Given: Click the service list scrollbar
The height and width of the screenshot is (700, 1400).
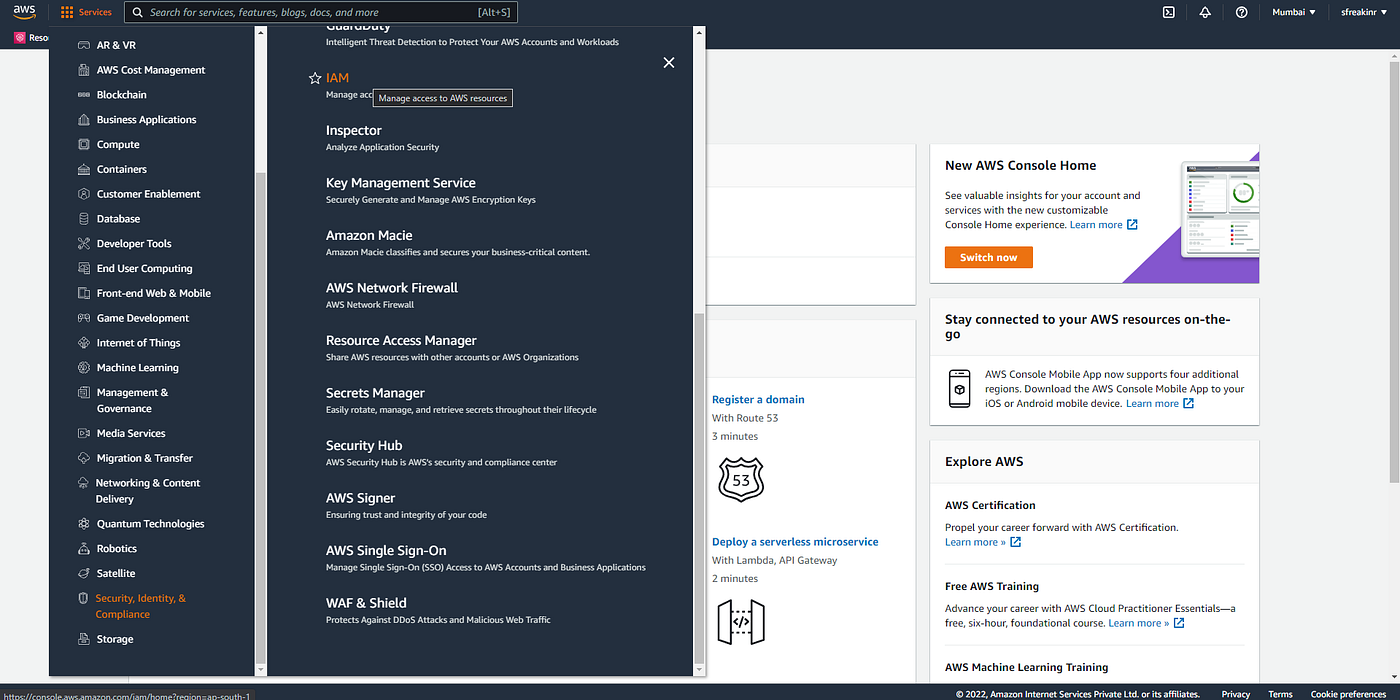Looking at the screenshot, I should pyautogui.click(x=699, y=490).
